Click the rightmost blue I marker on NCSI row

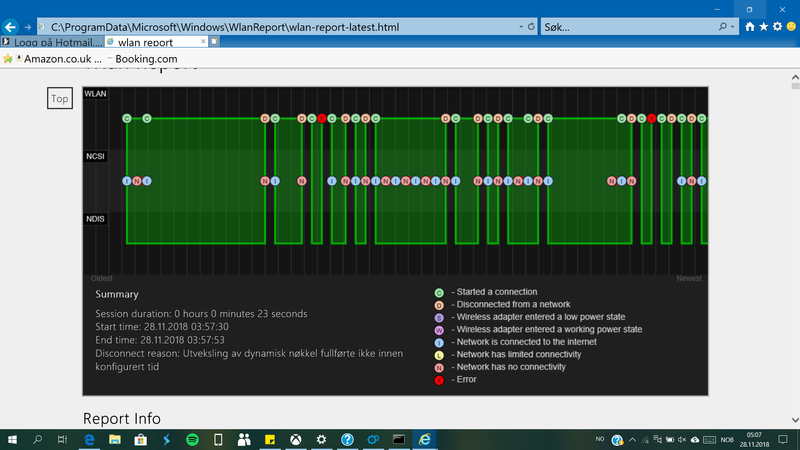coord(702,181)
